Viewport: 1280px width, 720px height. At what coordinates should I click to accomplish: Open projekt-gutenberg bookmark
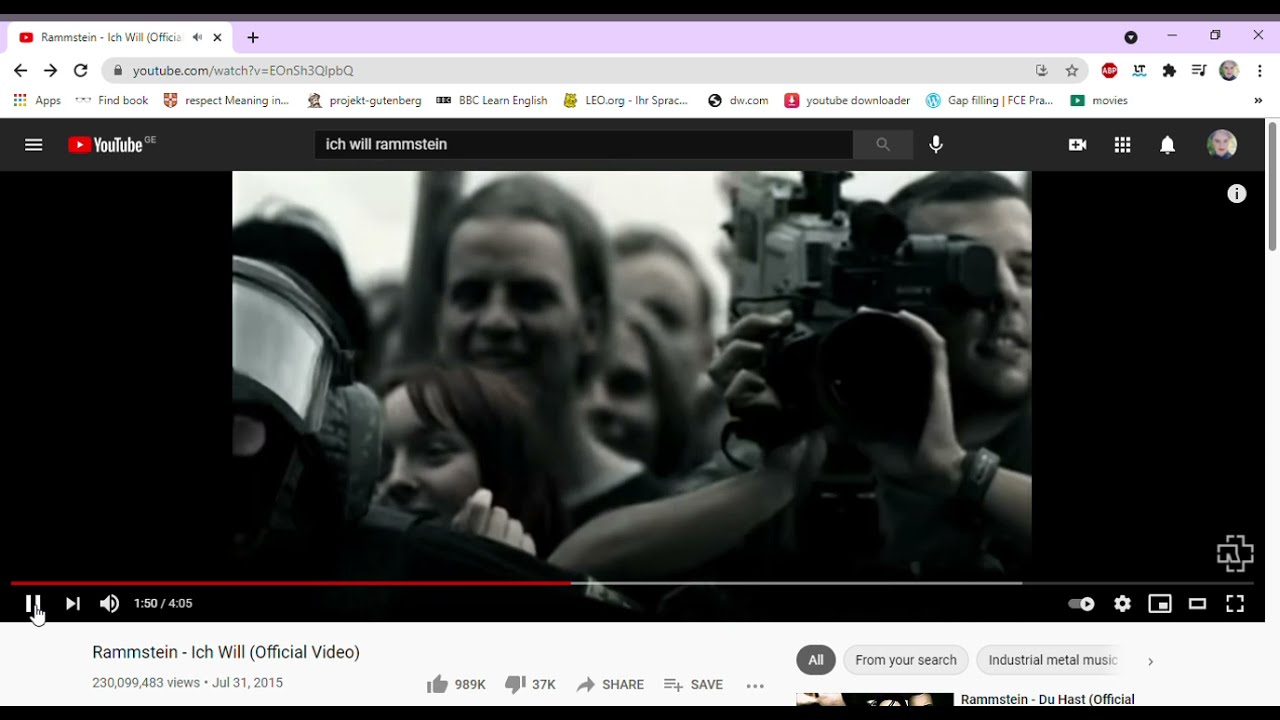365,100
